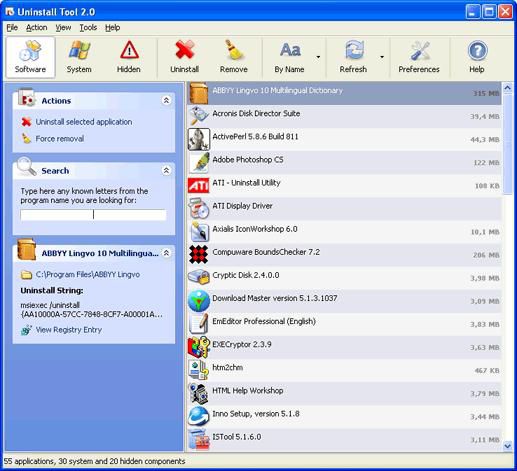This screenshot has height=471, width=517.
Task: Switch to the Software view icon
Action: [30, 57]
